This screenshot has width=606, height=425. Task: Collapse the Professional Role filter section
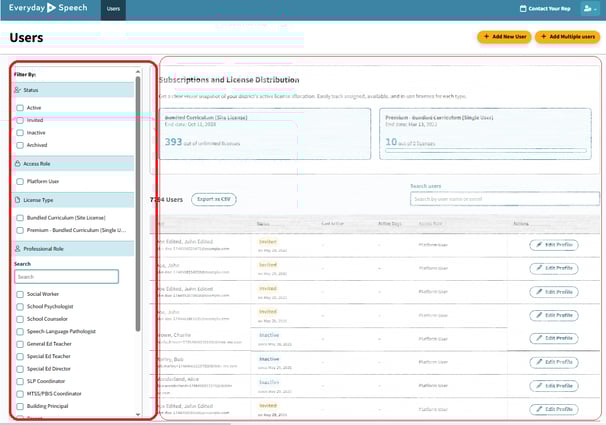pos(73,248)
